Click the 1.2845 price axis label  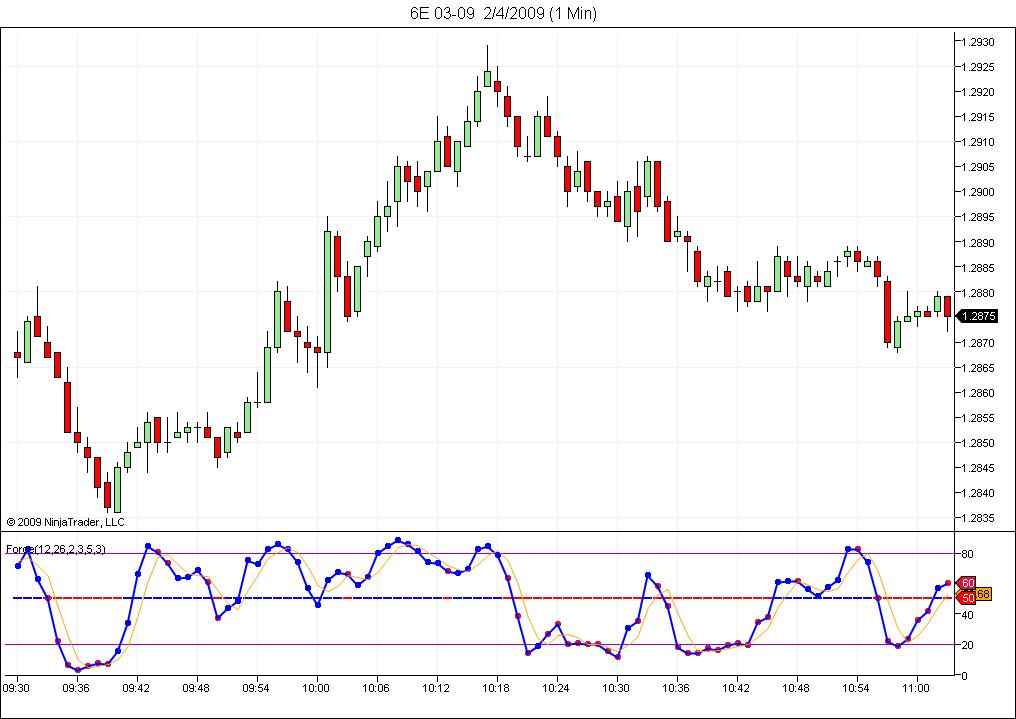[978, 468]
